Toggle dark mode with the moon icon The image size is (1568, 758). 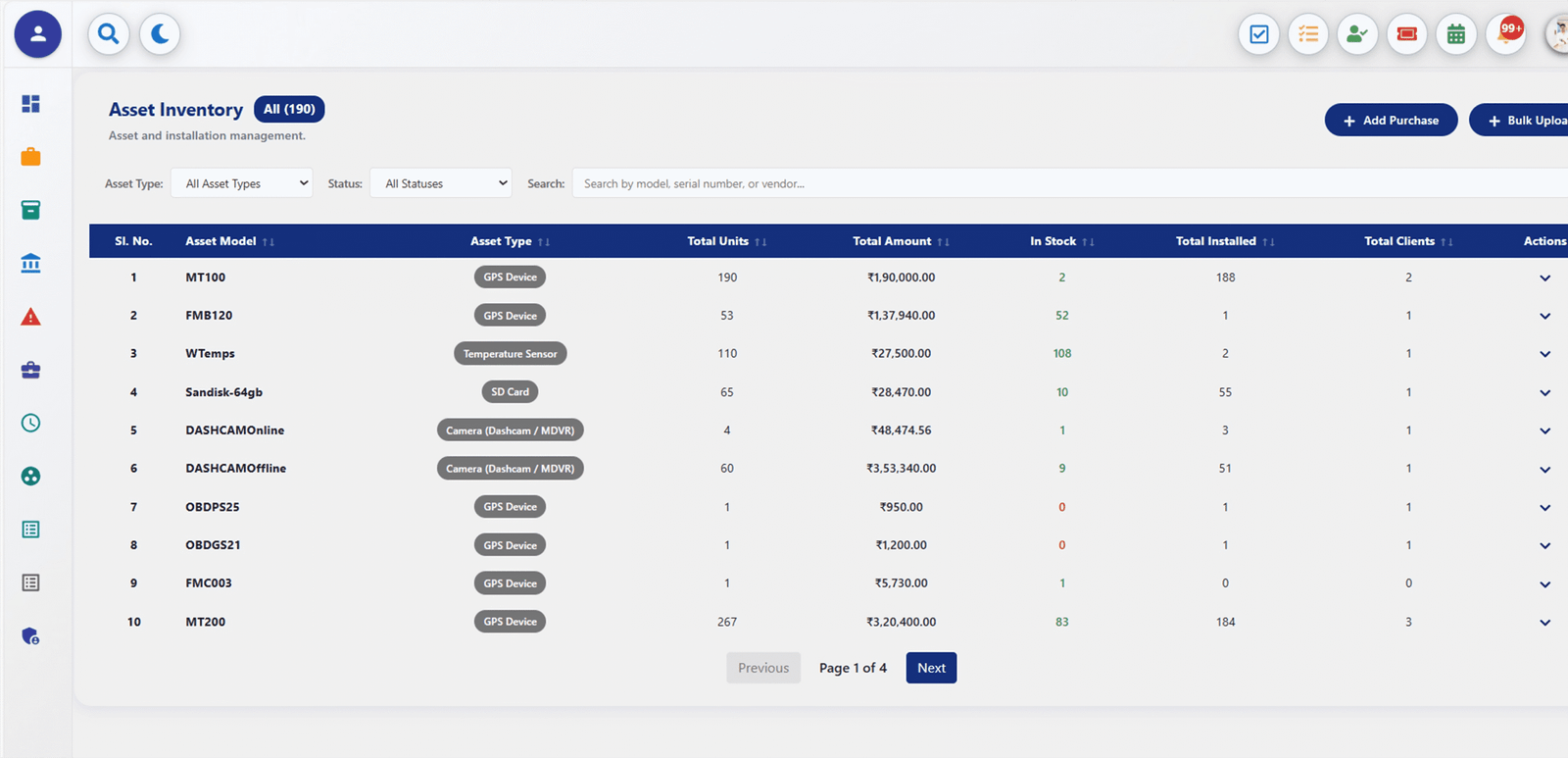pyautogui.click(x=160, y=34)
